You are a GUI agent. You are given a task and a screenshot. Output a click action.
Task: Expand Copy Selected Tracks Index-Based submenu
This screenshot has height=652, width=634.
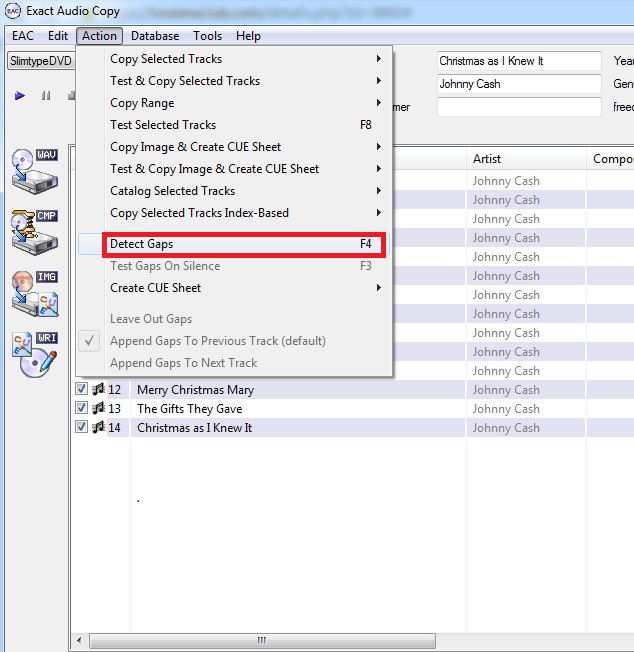pos(379,213)
